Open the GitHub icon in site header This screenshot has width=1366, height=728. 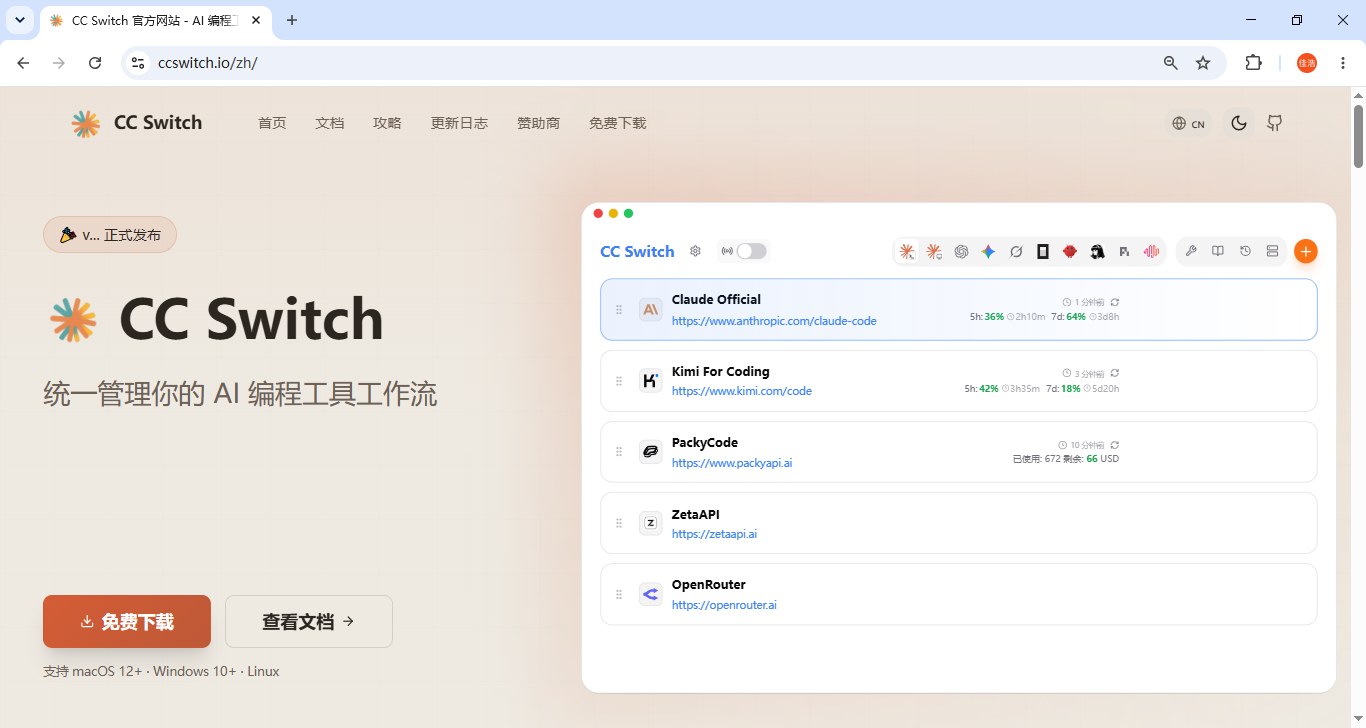pyautogui.click(x=1274, y=123)
